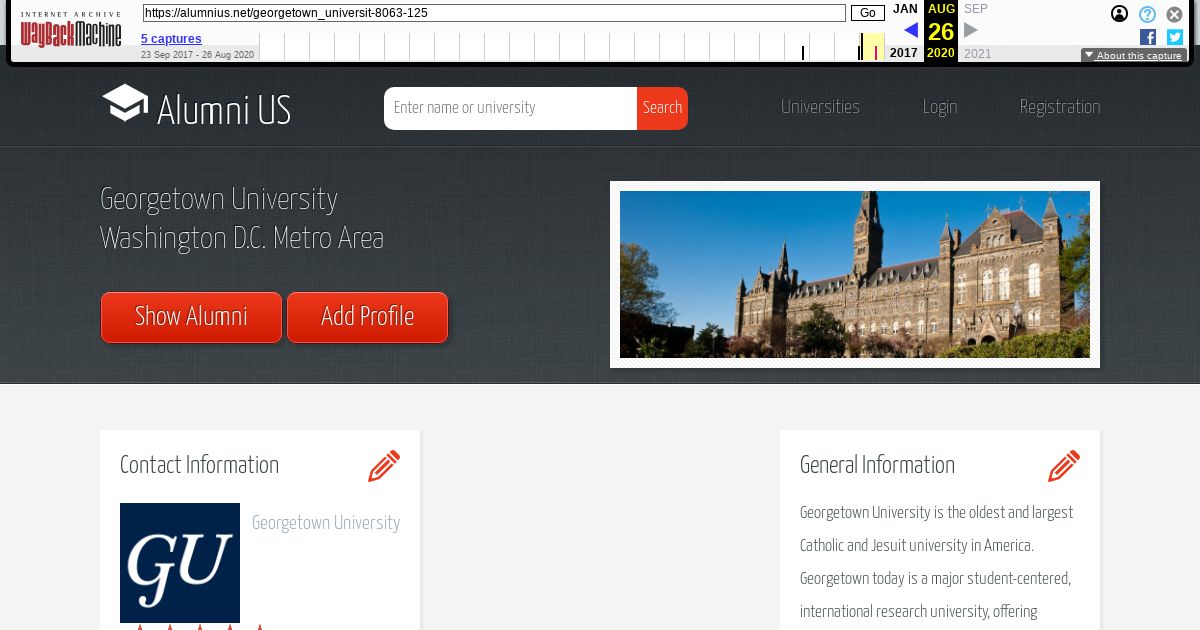The height and width of the screenshot is (630, 1200).
Task: Select year 2017 in Wayback timeline
Action: 904,53
